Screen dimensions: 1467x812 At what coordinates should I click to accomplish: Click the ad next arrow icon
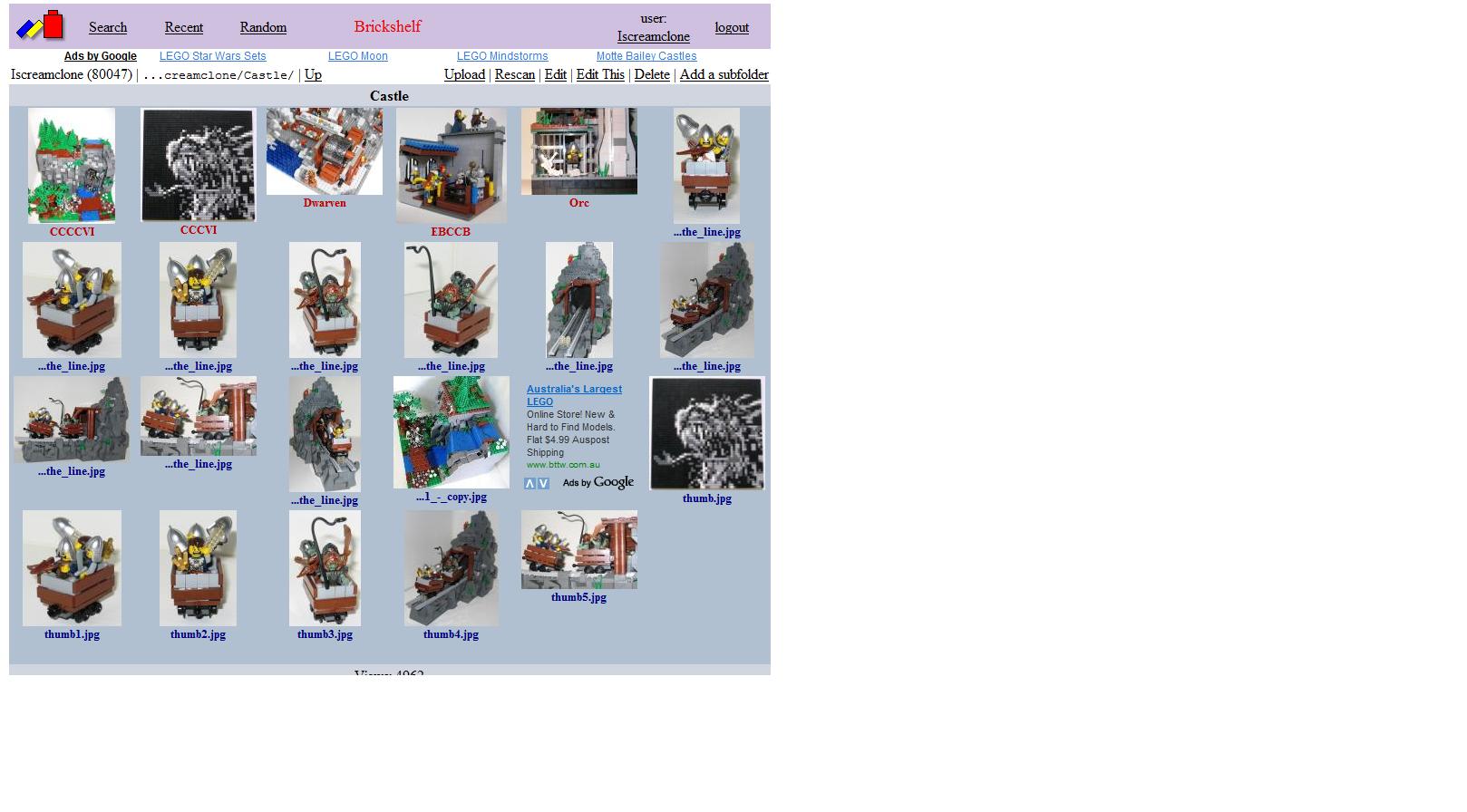coord(543,483)
